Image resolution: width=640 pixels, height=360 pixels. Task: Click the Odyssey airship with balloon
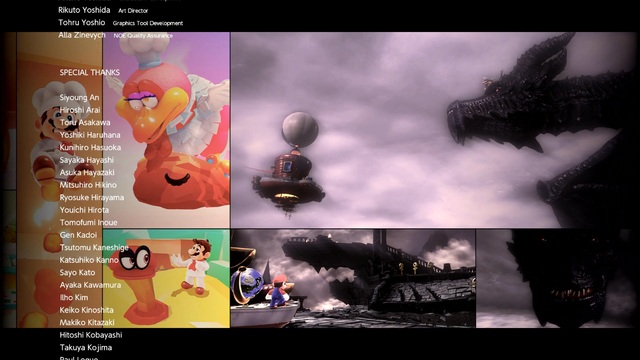[x=289, y=164]
